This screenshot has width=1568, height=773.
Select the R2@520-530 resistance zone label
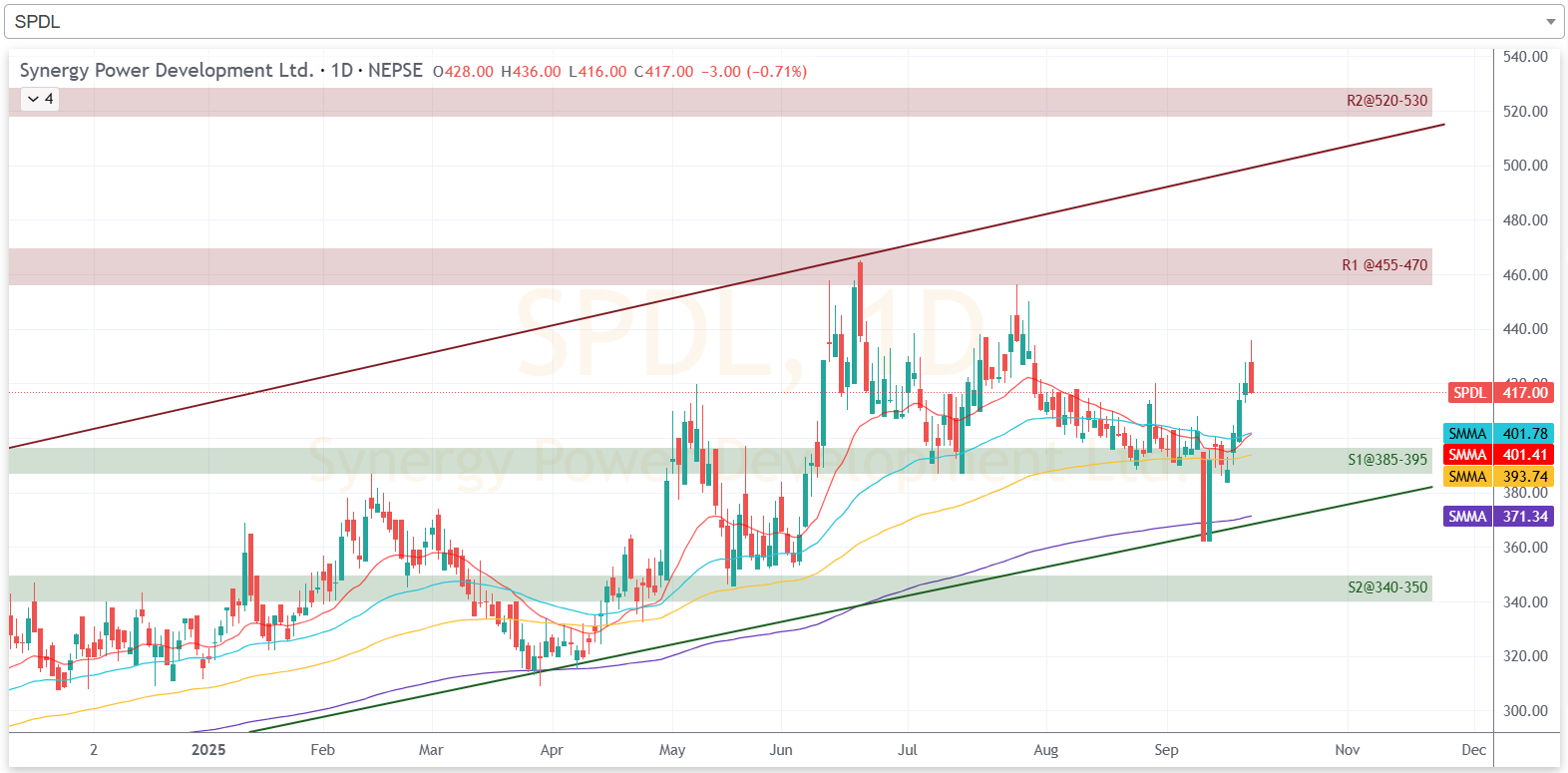click(1386, 101)
